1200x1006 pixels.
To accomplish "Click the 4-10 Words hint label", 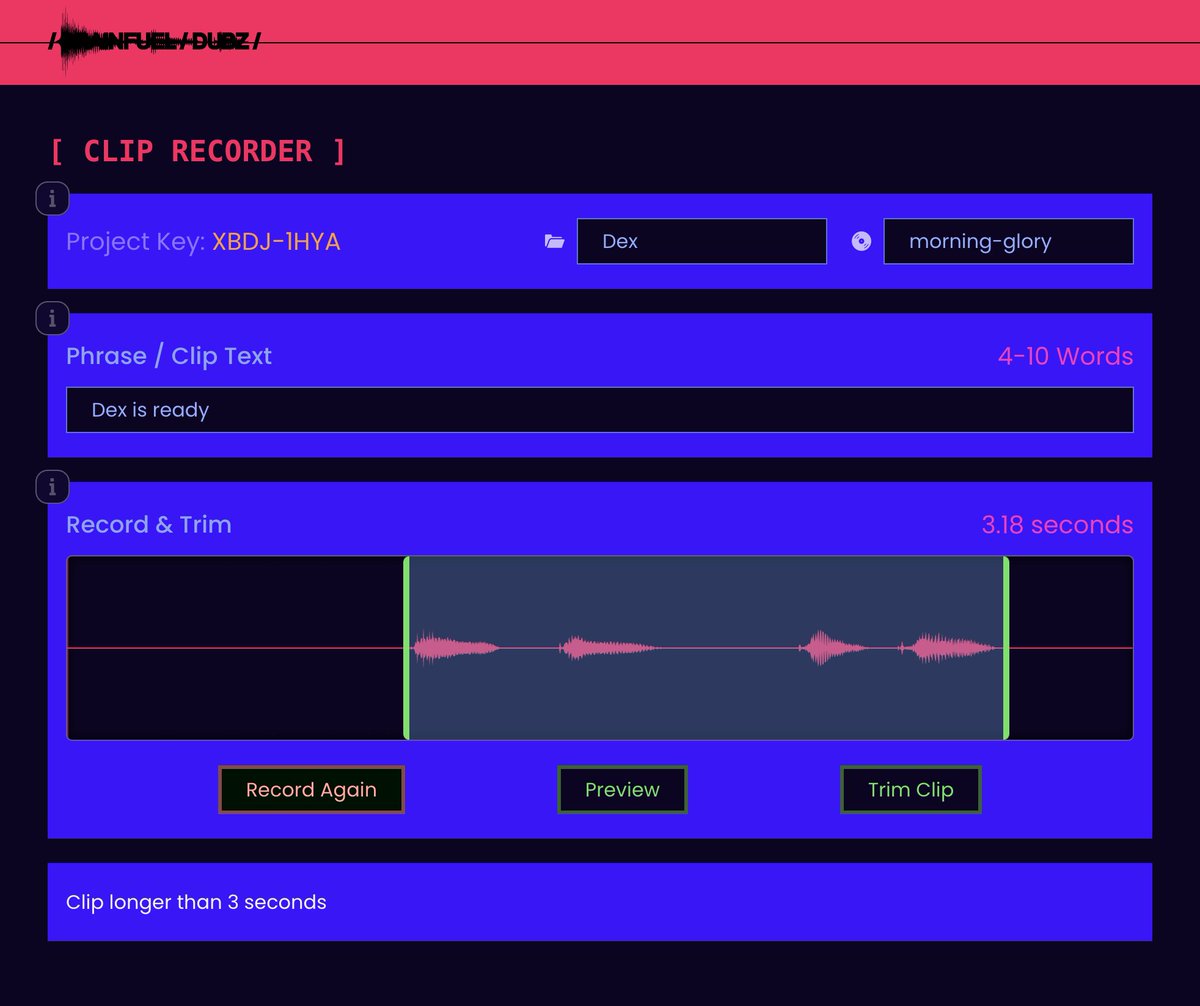I will point(1064,356).
